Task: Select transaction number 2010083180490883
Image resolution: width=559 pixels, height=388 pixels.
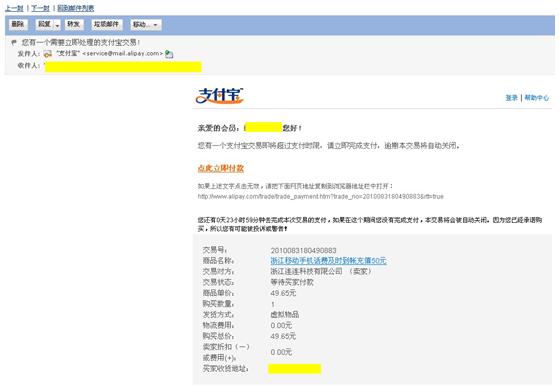Action: tap(303, 250)
